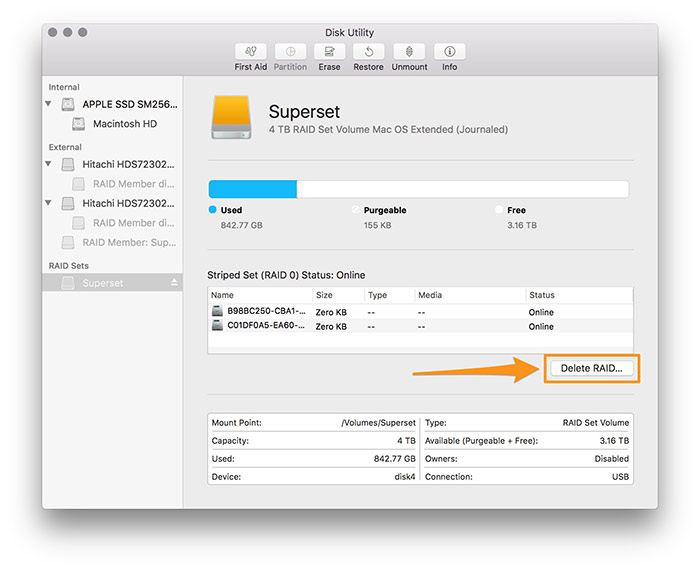The width and height of the screenshot is (700, 569).
Task: Click the B98BC250-CBA1 member disk icon
Action: (217, 311)
